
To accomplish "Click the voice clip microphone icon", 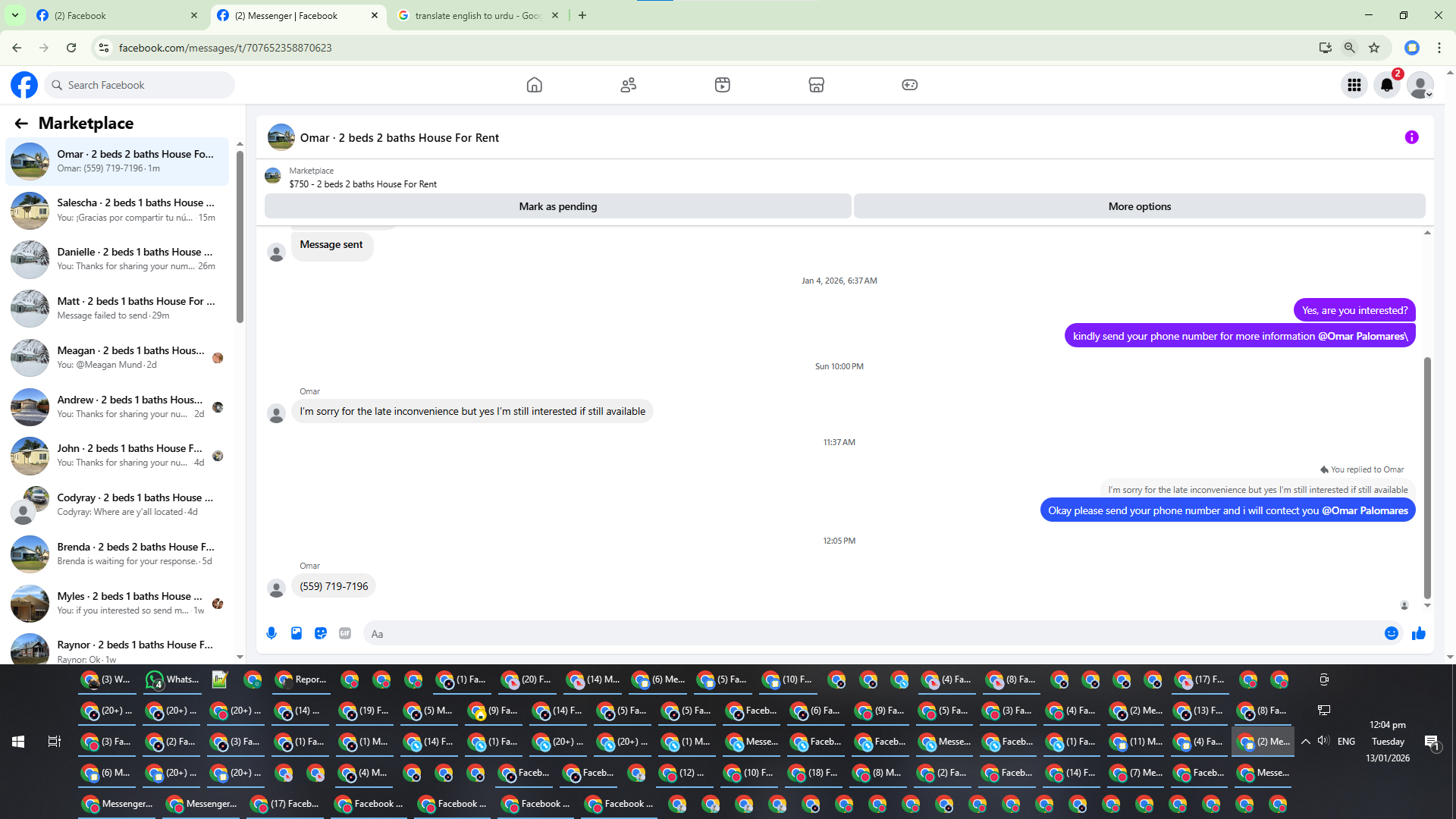I will (271, 633).
